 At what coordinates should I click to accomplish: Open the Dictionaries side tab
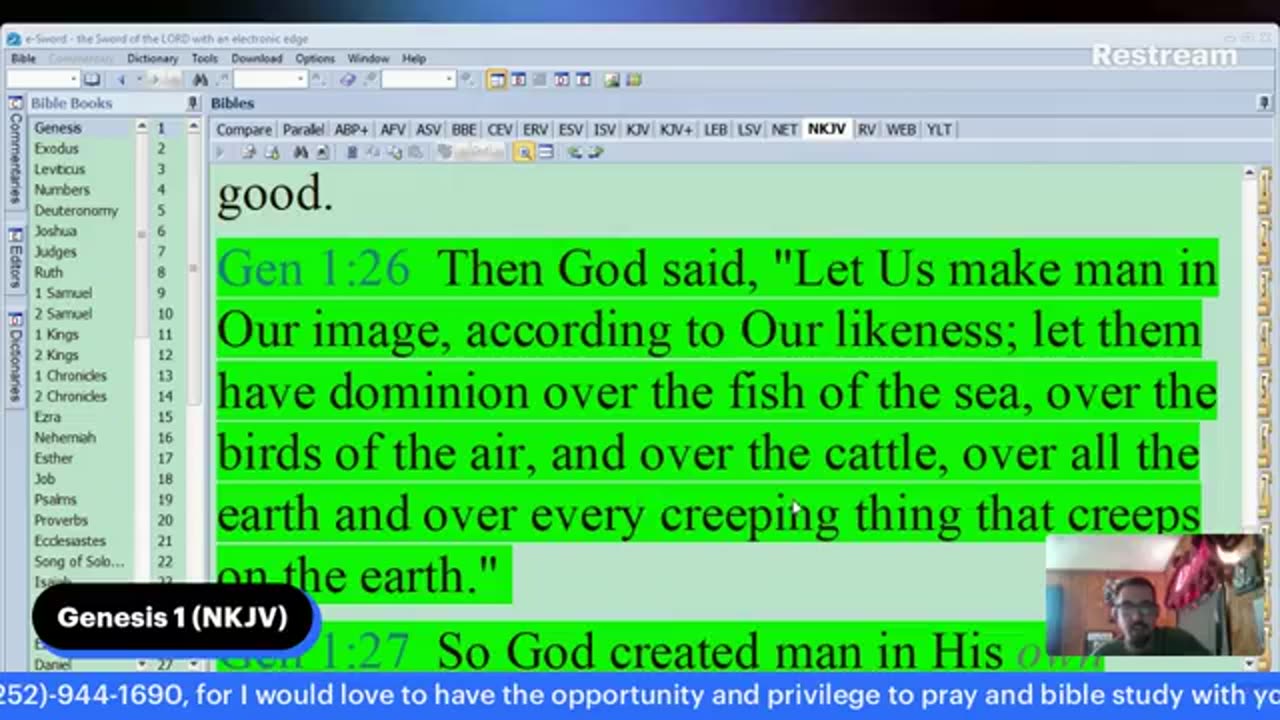tap(15, 357)
